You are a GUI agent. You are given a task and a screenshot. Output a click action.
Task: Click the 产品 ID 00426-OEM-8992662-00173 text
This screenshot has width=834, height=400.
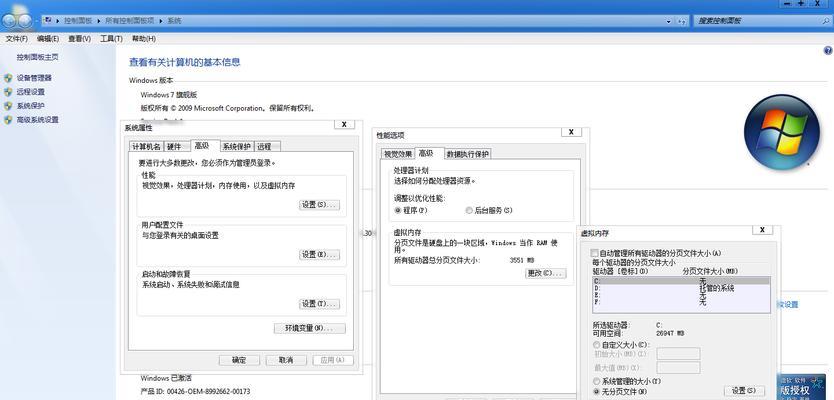[x=195, y=391]
